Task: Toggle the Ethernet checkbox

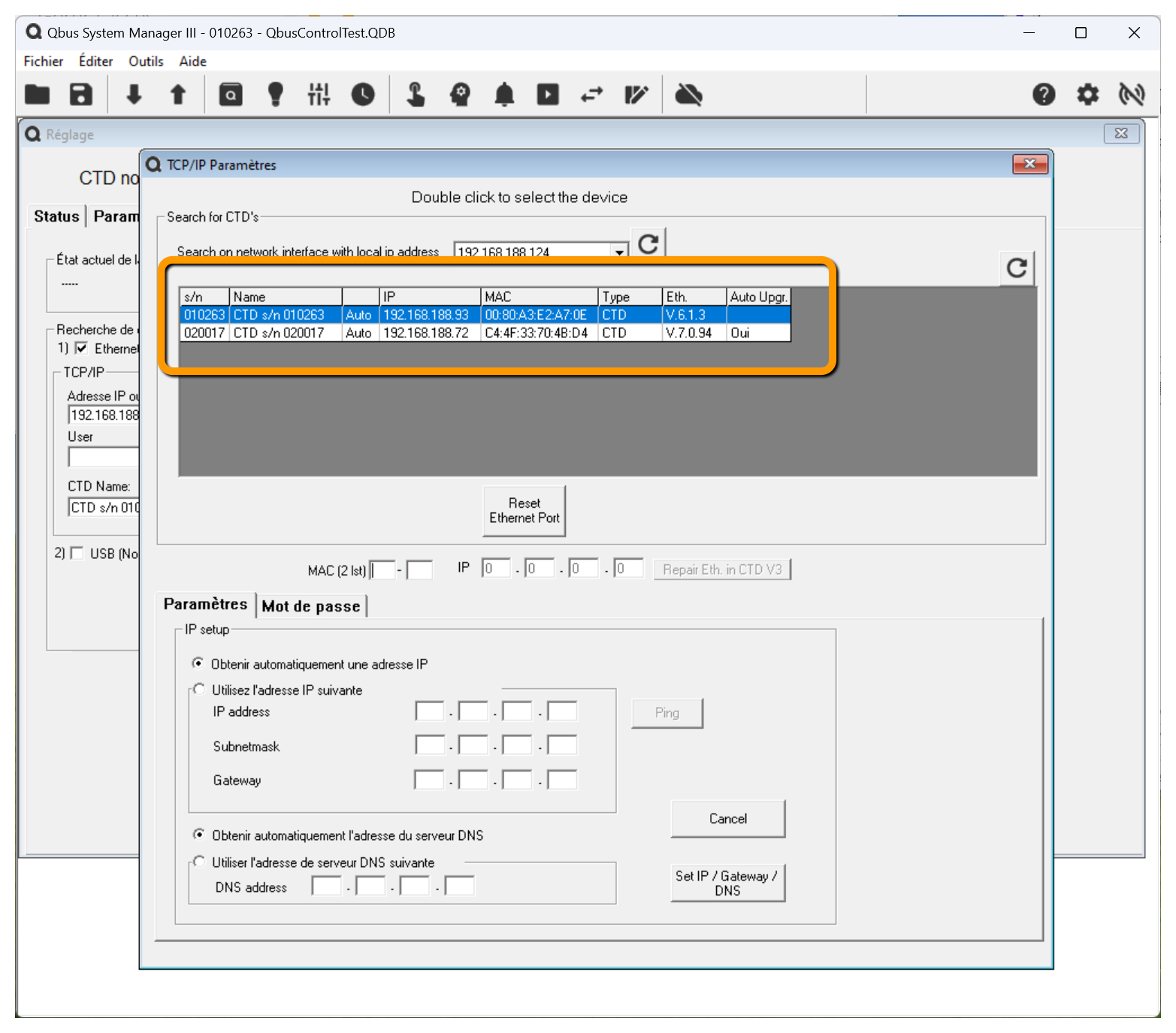Action: (81, 349)
